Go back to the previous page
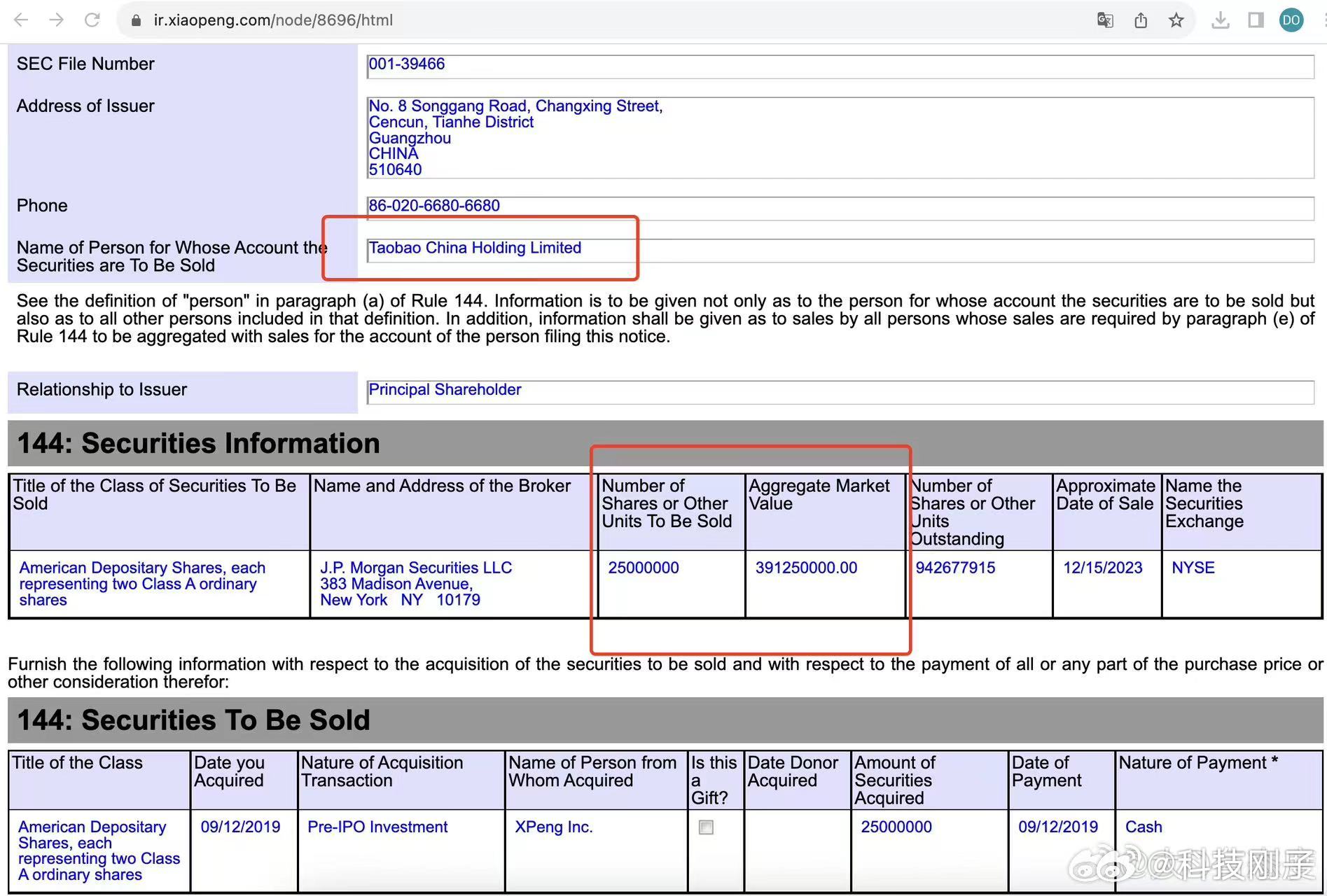This screenshot has width=1327, height=896. click(x=21, y=20)
